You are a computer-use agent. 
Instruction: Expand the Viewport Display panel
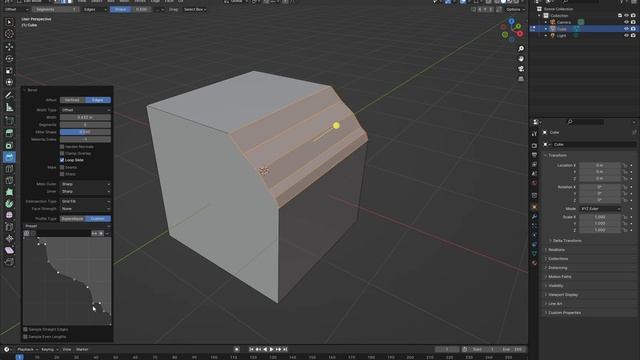tap(562, 295)
